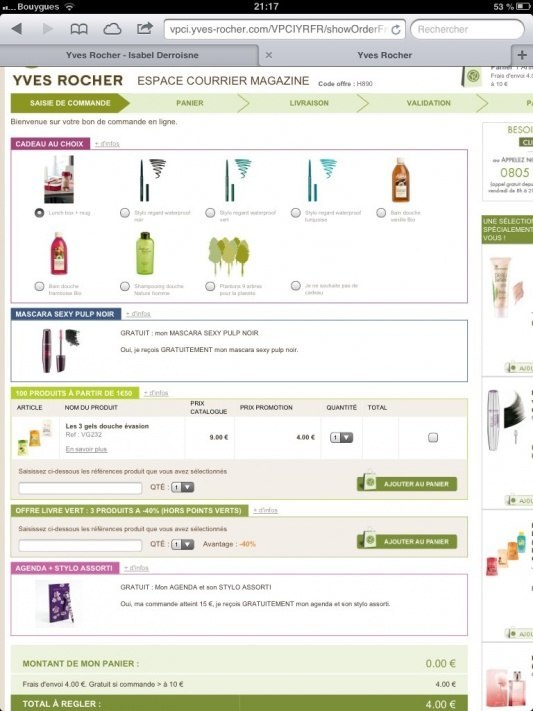Open quantity dropdown for gels douche évasion
This screenshot has height=711, width=533.
(x=341, y=438)
